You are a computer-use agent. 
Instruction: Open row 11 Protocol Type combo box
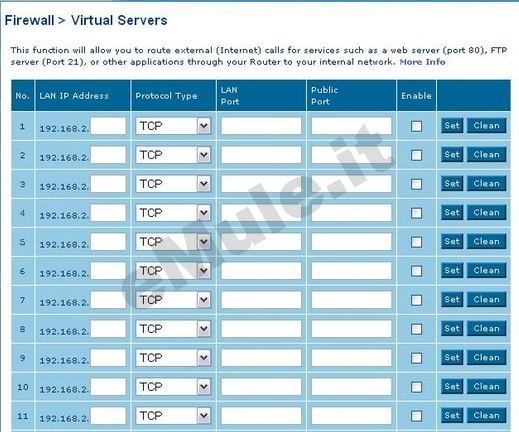pos(173,415)
